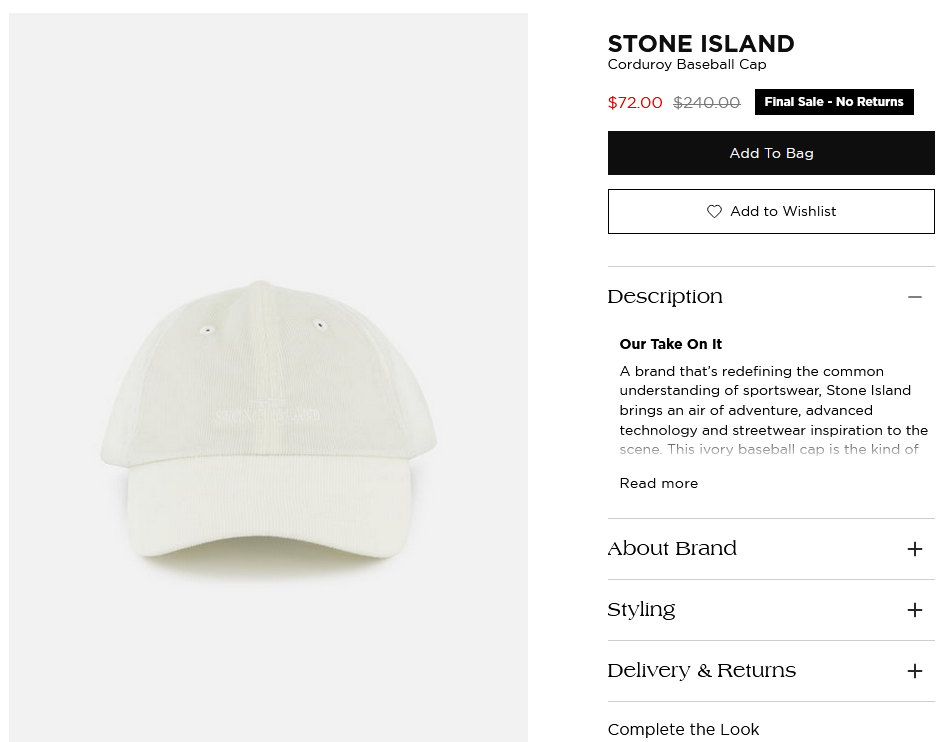Expand the Styling section title
Screen dimensions: 952x742
(x=641, y=610)
